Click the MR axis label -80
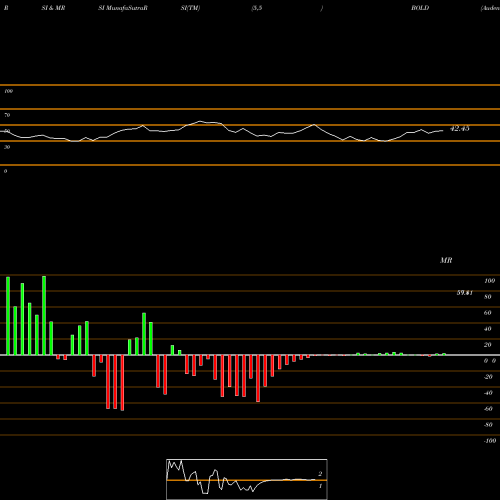This screenshot has width=500, height=500. coord(488,425)
